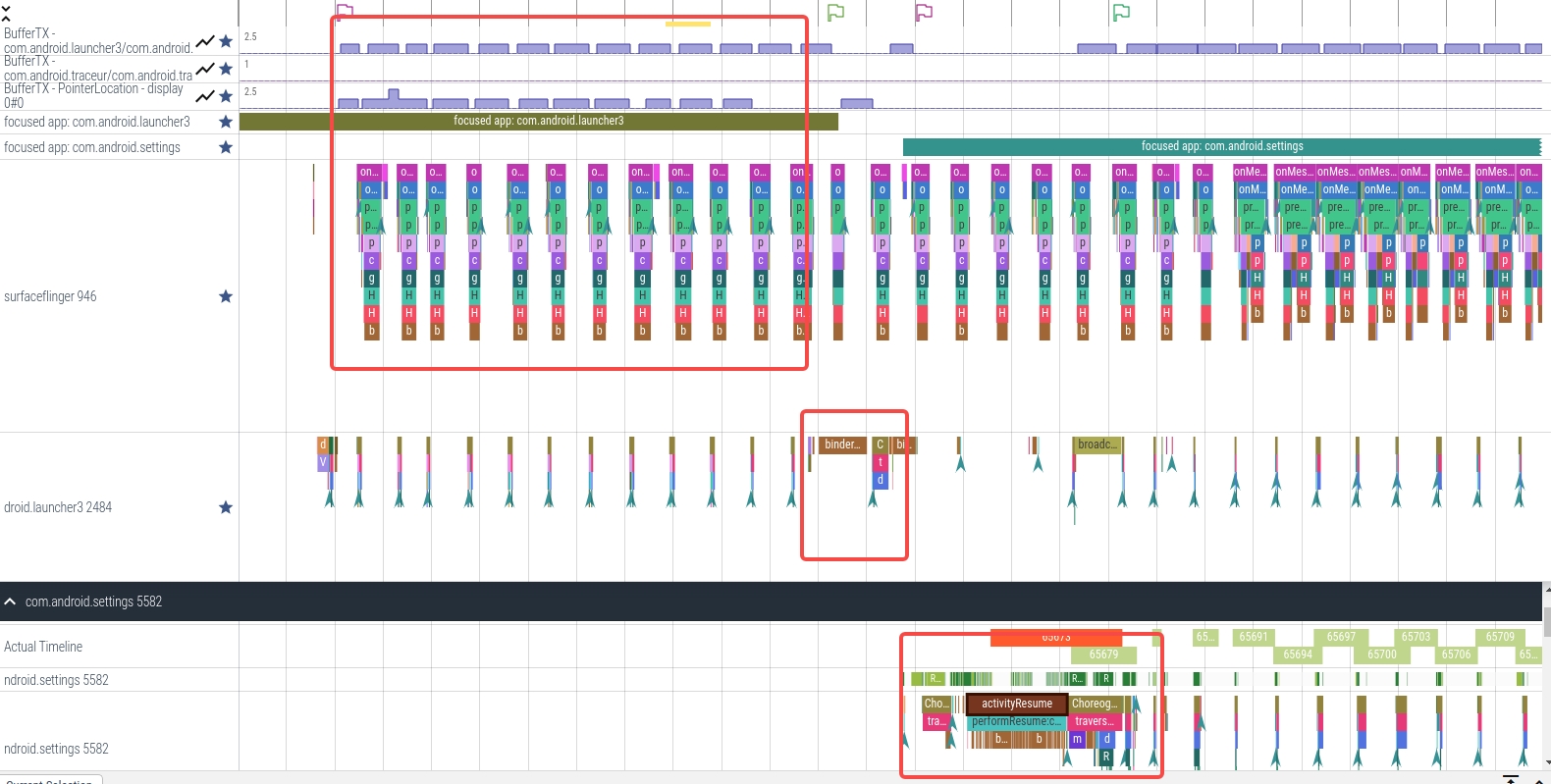Click the surfaceflinger 946 track label
This screenshot has height=784, width=1551.
[50, 296]
